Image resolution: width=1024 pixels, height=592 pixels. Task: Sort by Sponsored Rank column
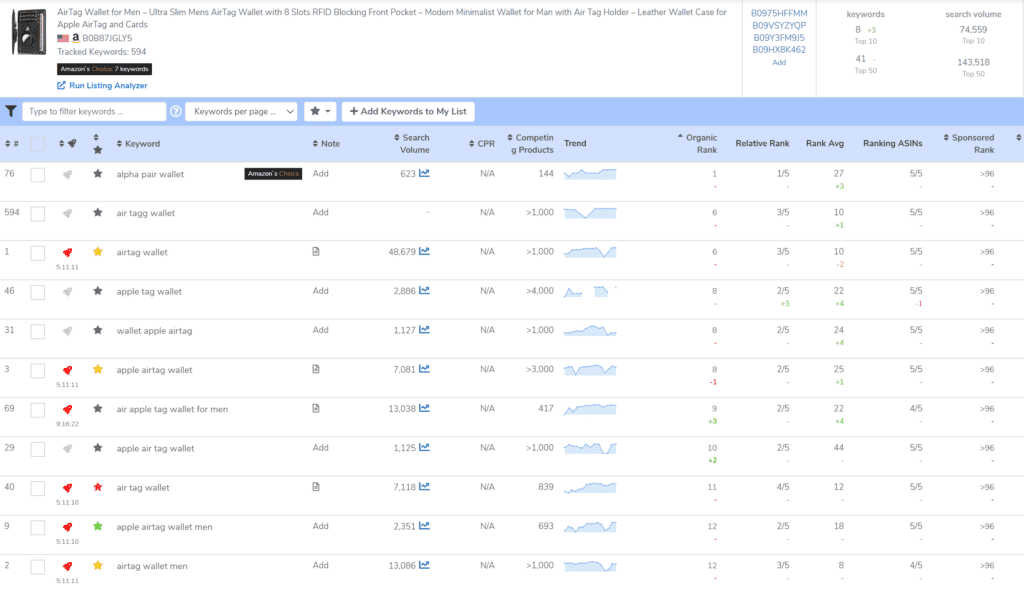[x=969, y=144]
